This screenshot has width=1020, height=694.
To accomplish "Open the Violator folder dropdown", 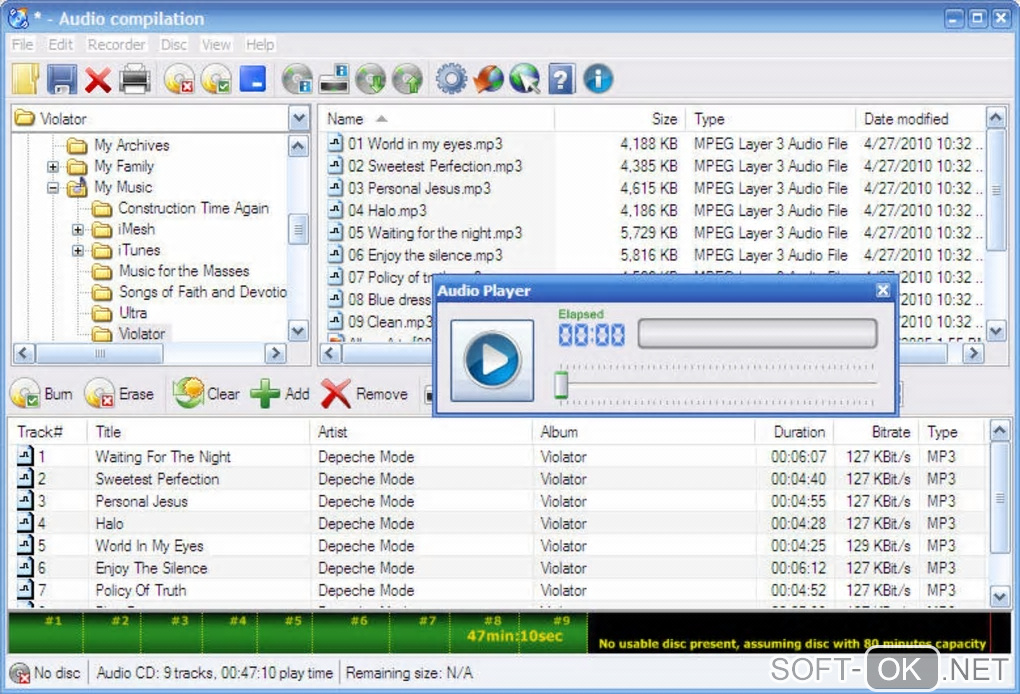I will point(299,118).
